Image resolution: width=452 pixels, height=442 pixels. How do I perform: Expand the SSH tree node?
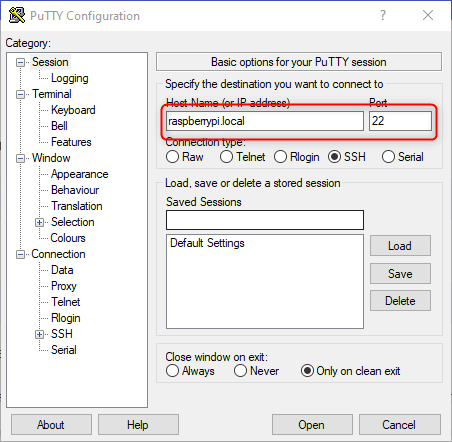point(39,334)
